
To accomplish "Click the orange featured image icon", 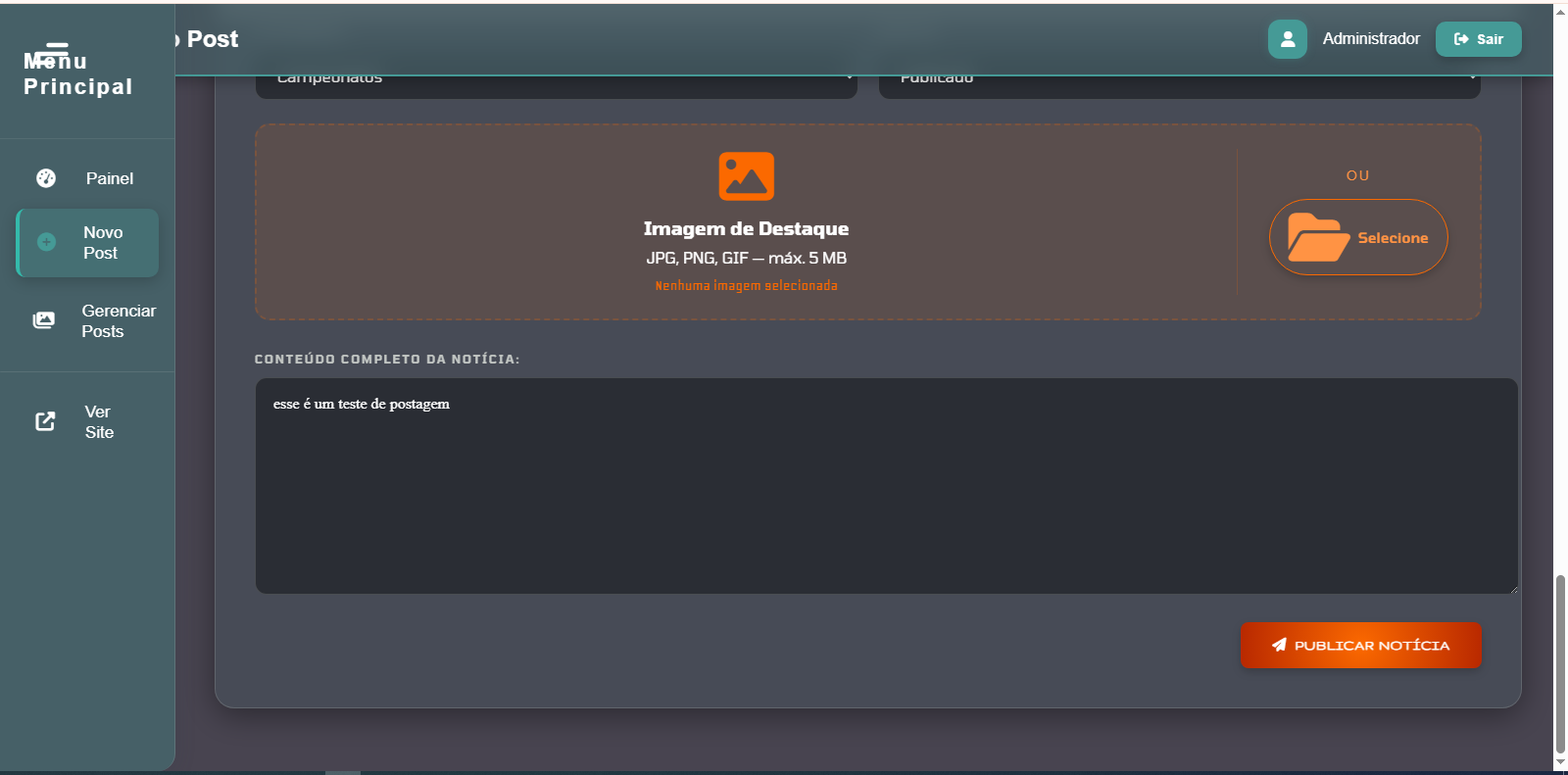I will pyautogui.click(x=747, y=176).
